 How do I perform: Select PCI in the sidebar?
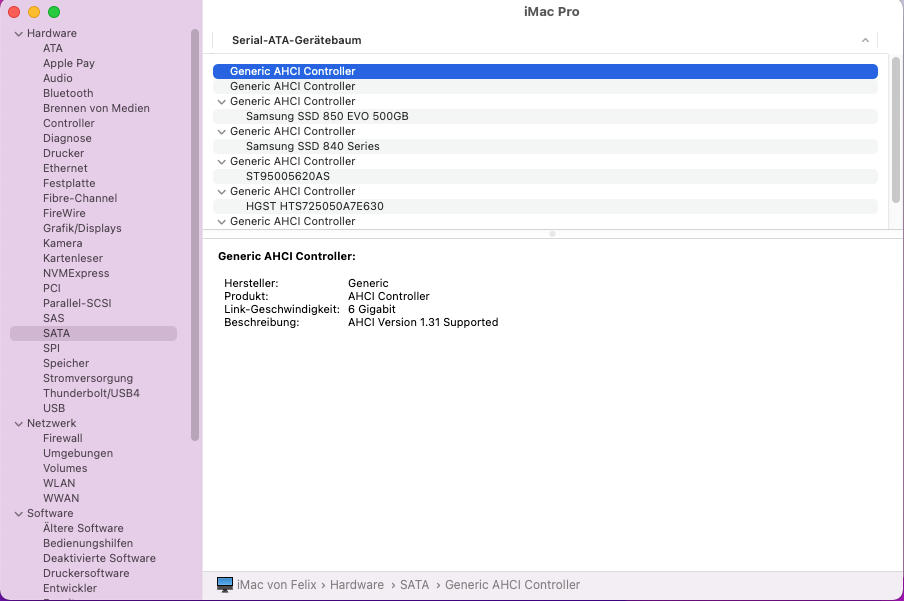click(51, 288)
